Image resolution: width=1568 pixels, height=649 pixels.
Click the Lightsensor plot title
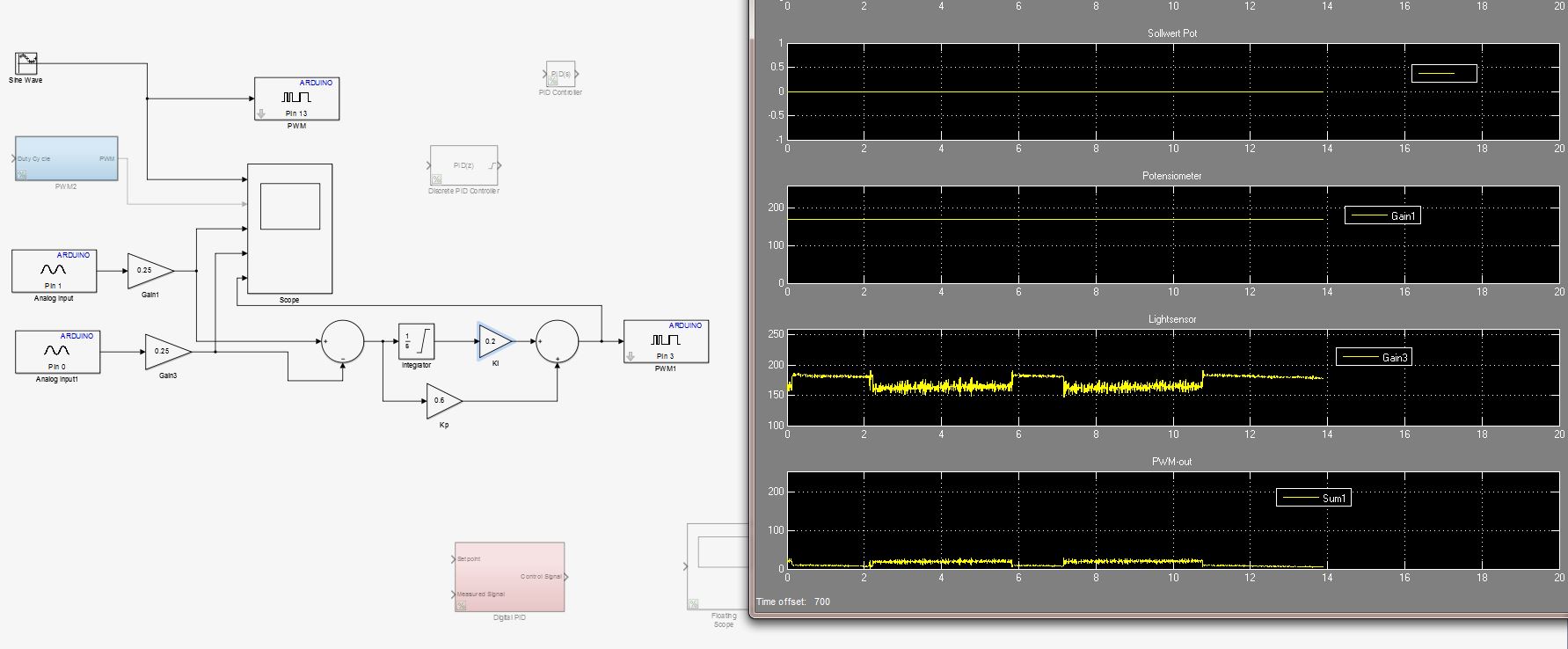1172,319
